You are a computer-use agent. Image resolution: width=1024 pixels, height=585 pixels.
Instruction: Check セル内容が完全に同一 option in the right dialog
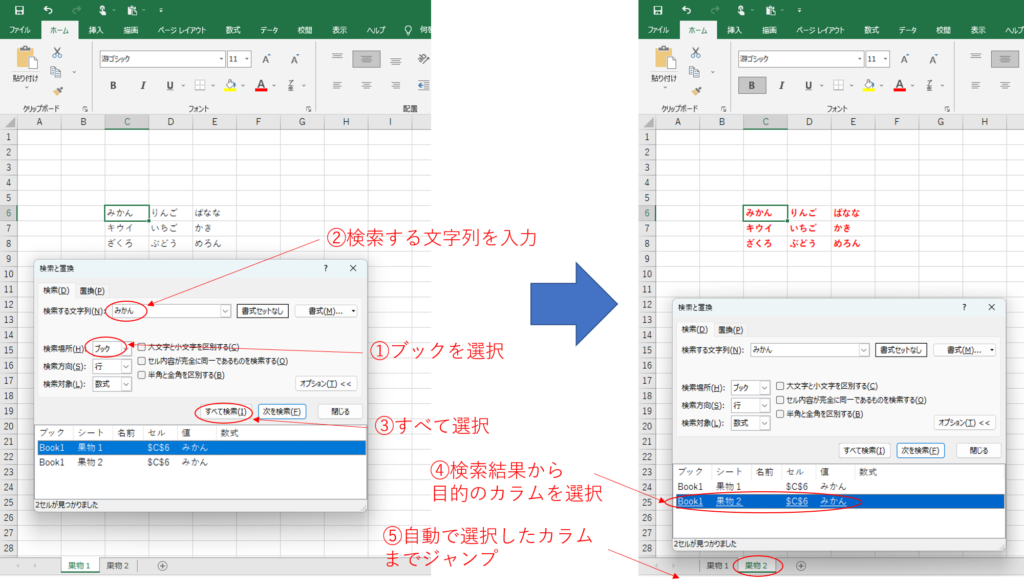tap(781, 400)
